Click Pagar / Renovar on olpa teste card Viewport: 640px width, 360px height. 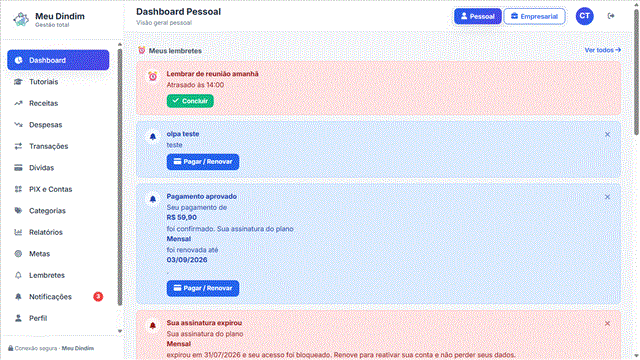pyautogui.click(x=203, y=162)
